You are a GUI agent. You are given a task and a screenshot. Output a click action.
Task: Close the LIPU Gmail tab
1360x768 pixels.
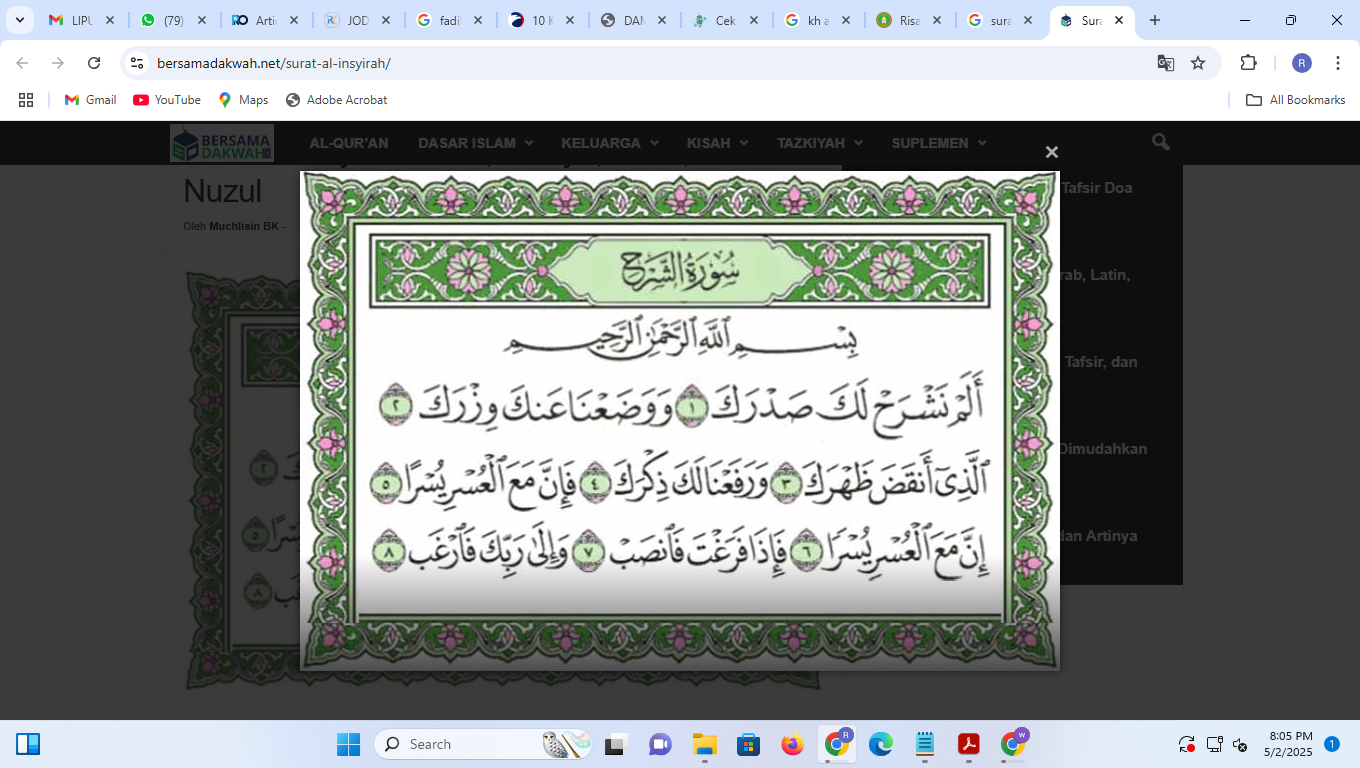[x=110, y=20]
